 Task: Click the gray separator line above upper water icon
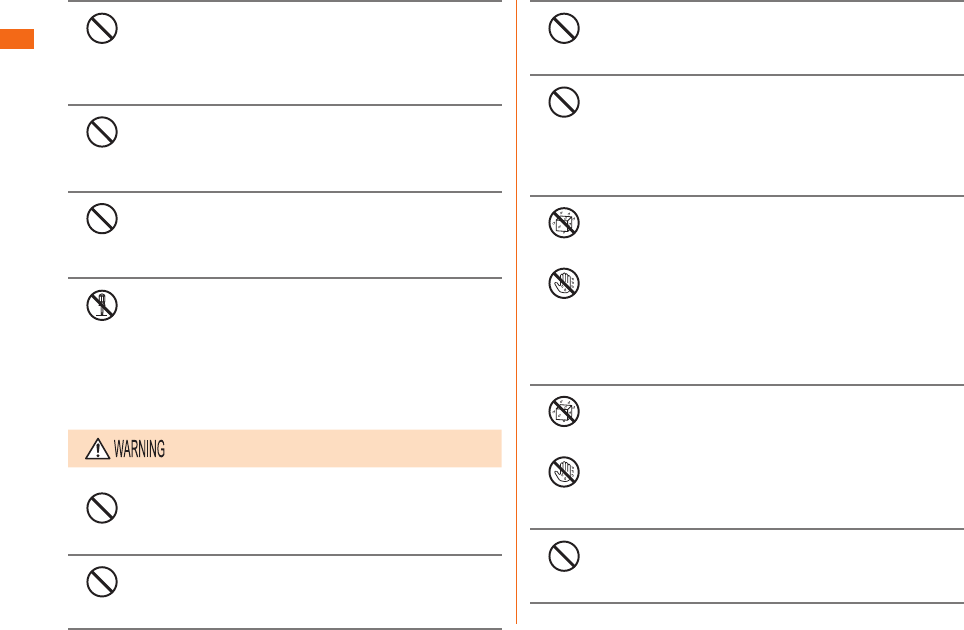[747, 196]
